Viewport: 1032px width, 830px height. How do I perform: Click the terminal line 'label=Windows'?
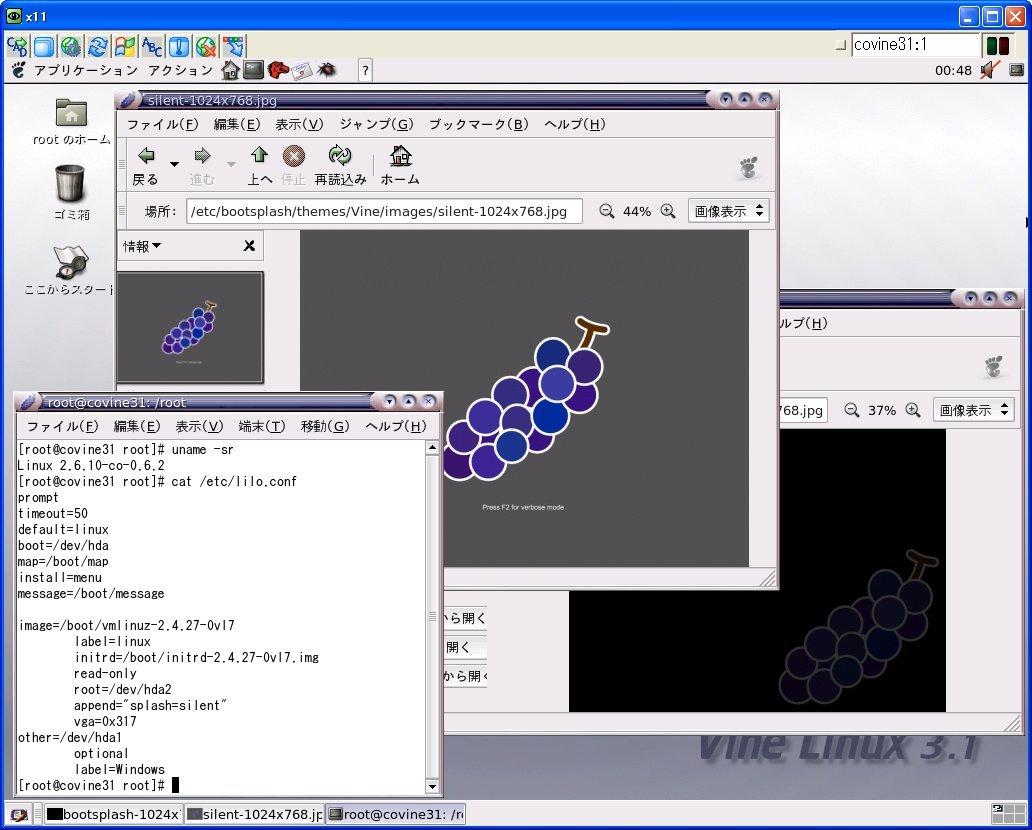(x=119, y=769)
